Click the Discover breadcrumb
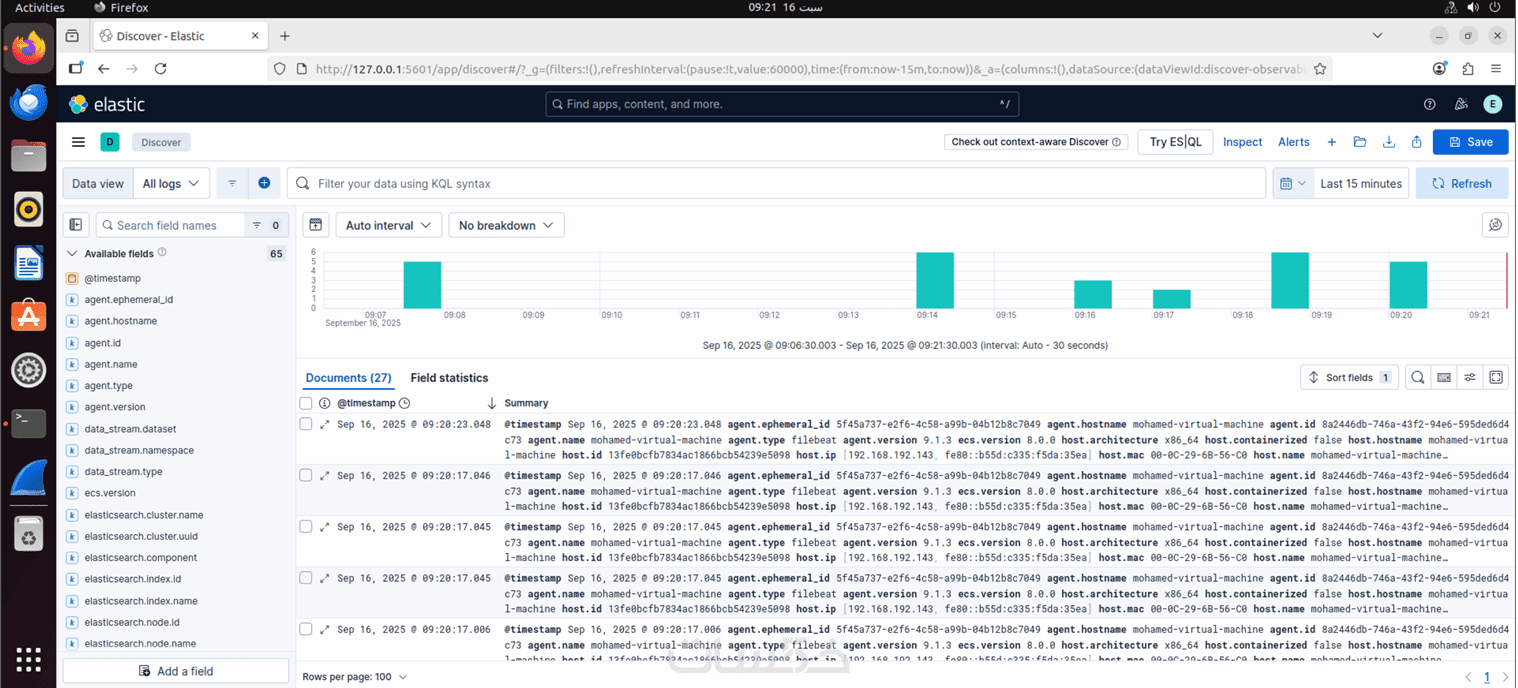The image size is (1518, 688). tap(161, 142)
